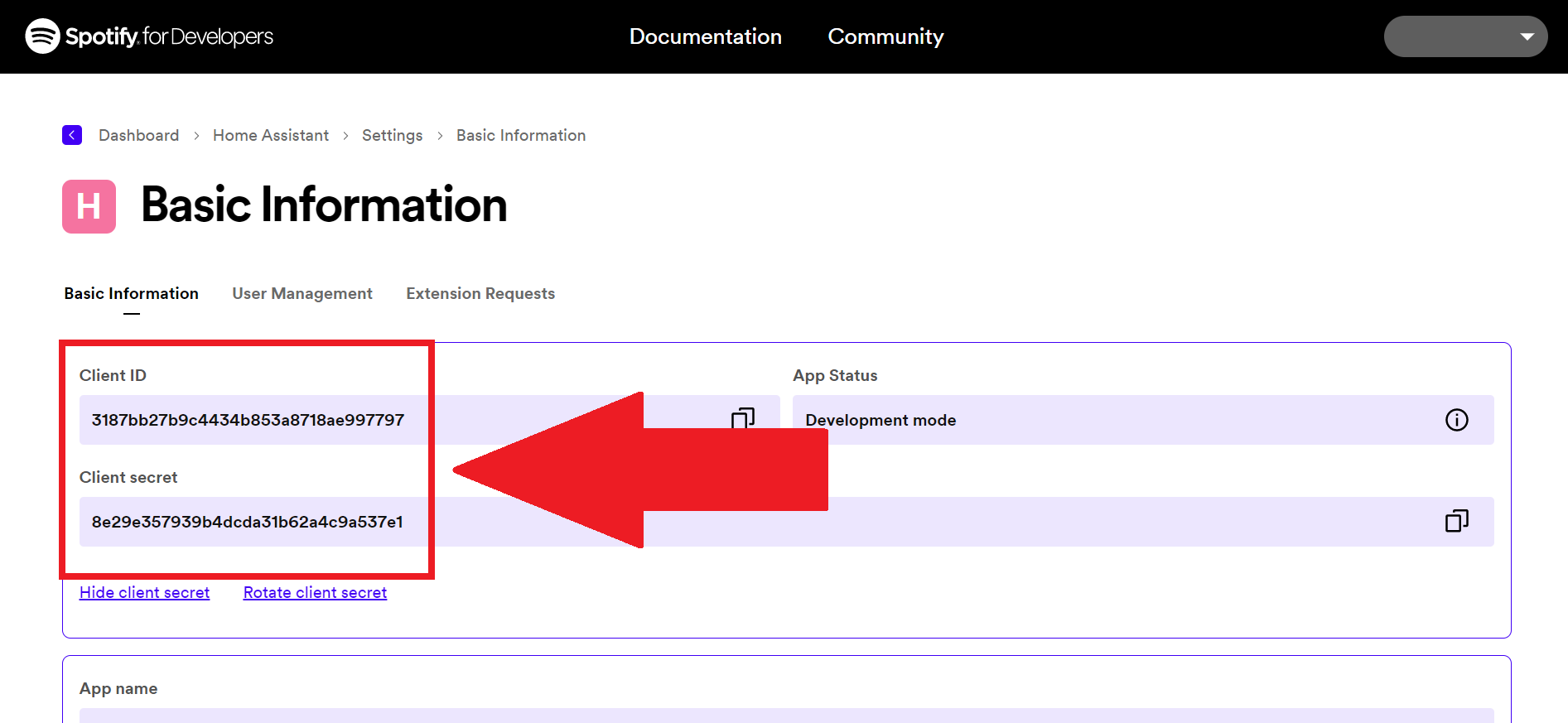The height and width of the screenshot is (723, 1568).
Task: Copy the Client ID with copy icon
Action: point(743,418)
